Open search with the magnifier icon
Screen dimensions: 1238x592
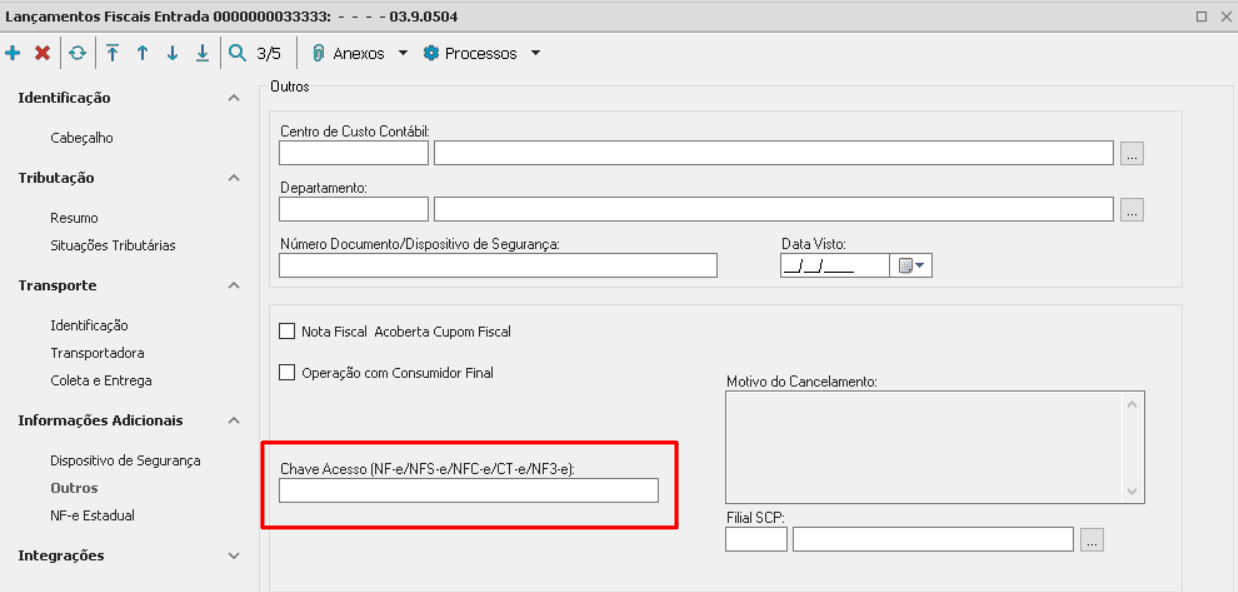click(237, 53)
